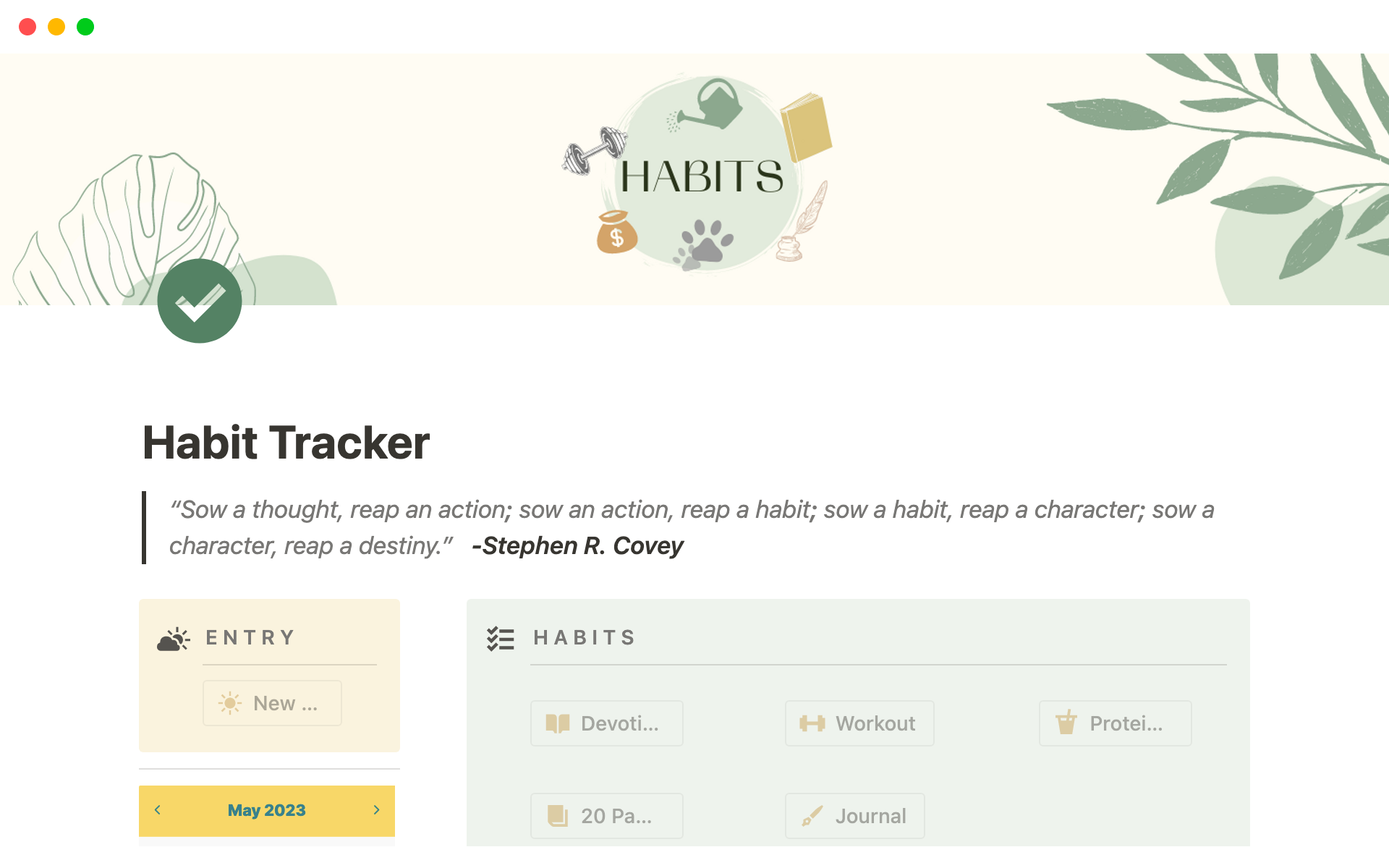Navigate to previous month using left chevron
This screenshot has width=1389, height=868.
point(156,810)
